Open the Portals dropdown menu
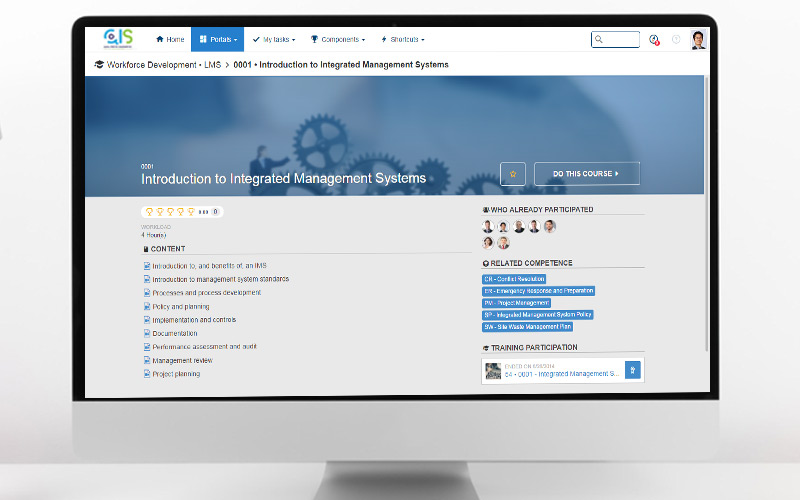Screen dimensions: 800x500 point(217,40)
